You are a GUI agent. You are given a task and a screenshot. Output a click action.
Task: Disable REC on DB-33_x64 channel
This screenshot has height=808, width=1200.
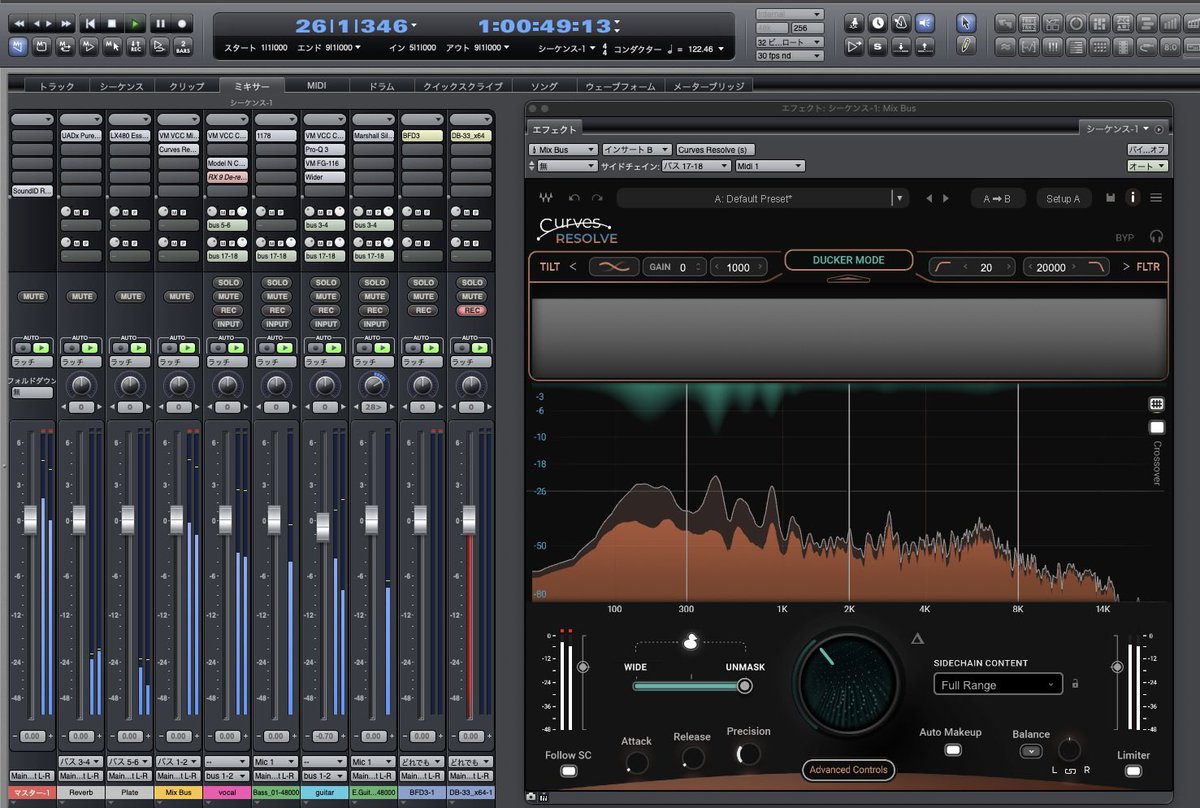click(x=472, y=310)
